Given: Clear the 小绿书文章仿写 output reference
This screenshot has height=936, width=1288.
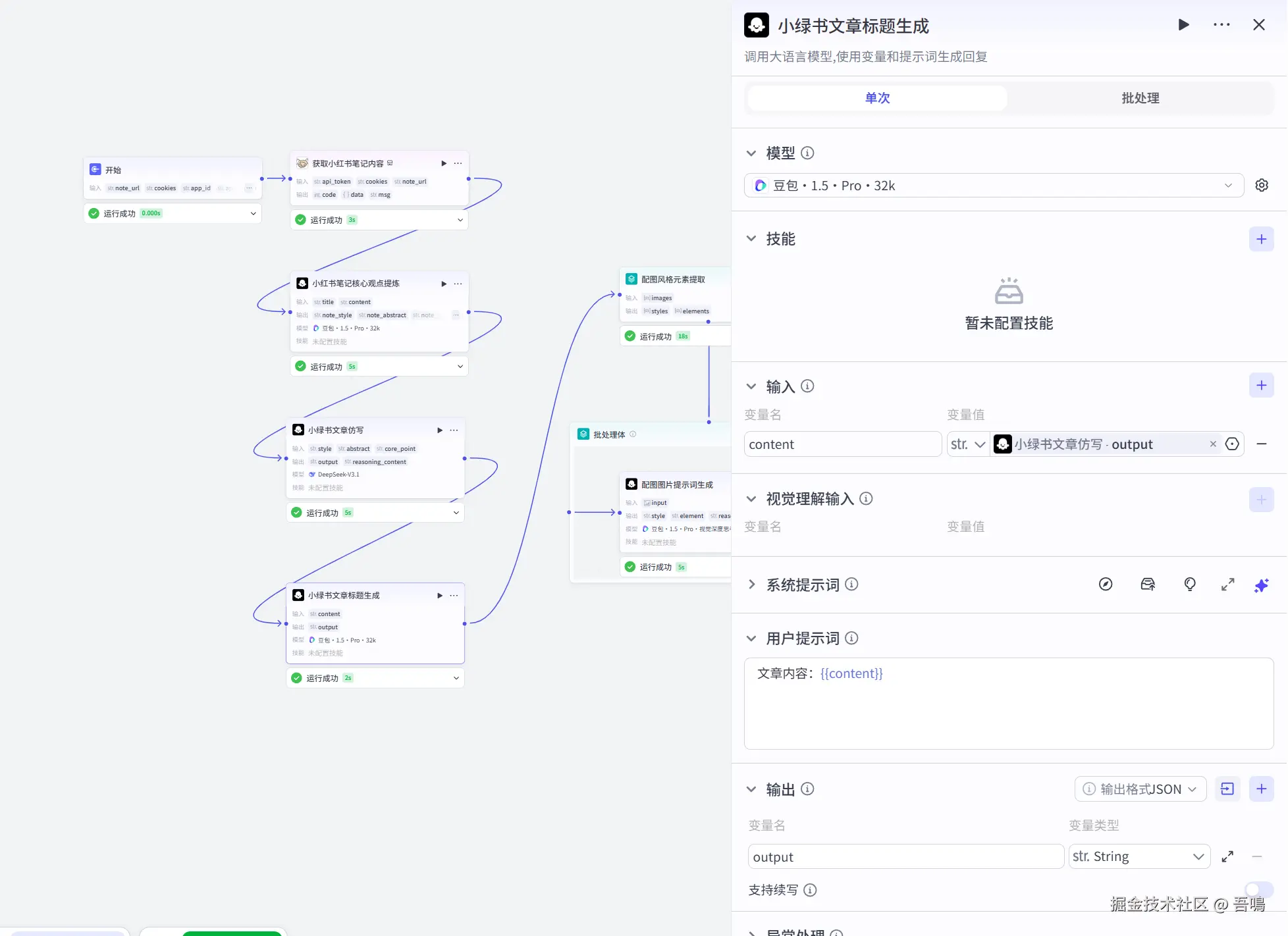Looking at the screenshot, I should (x=1212, y=444).
